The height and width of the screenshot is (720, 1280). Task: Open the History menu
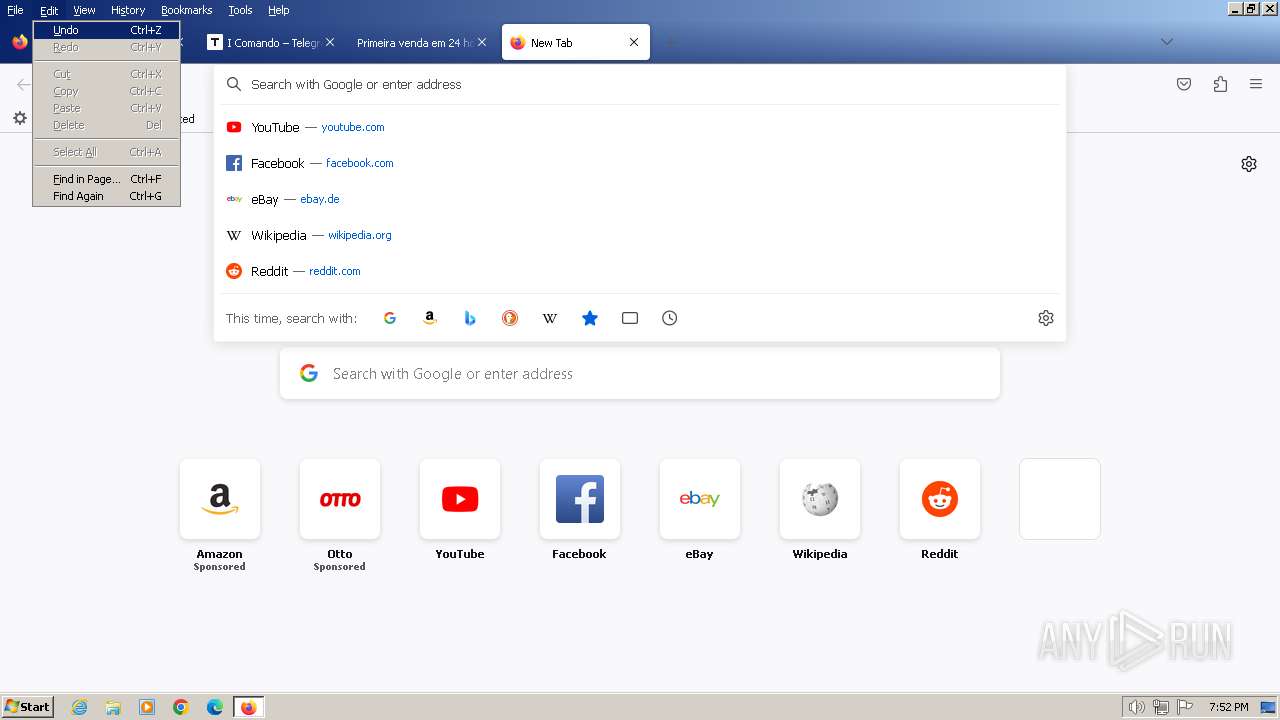[x=128, y=10]
